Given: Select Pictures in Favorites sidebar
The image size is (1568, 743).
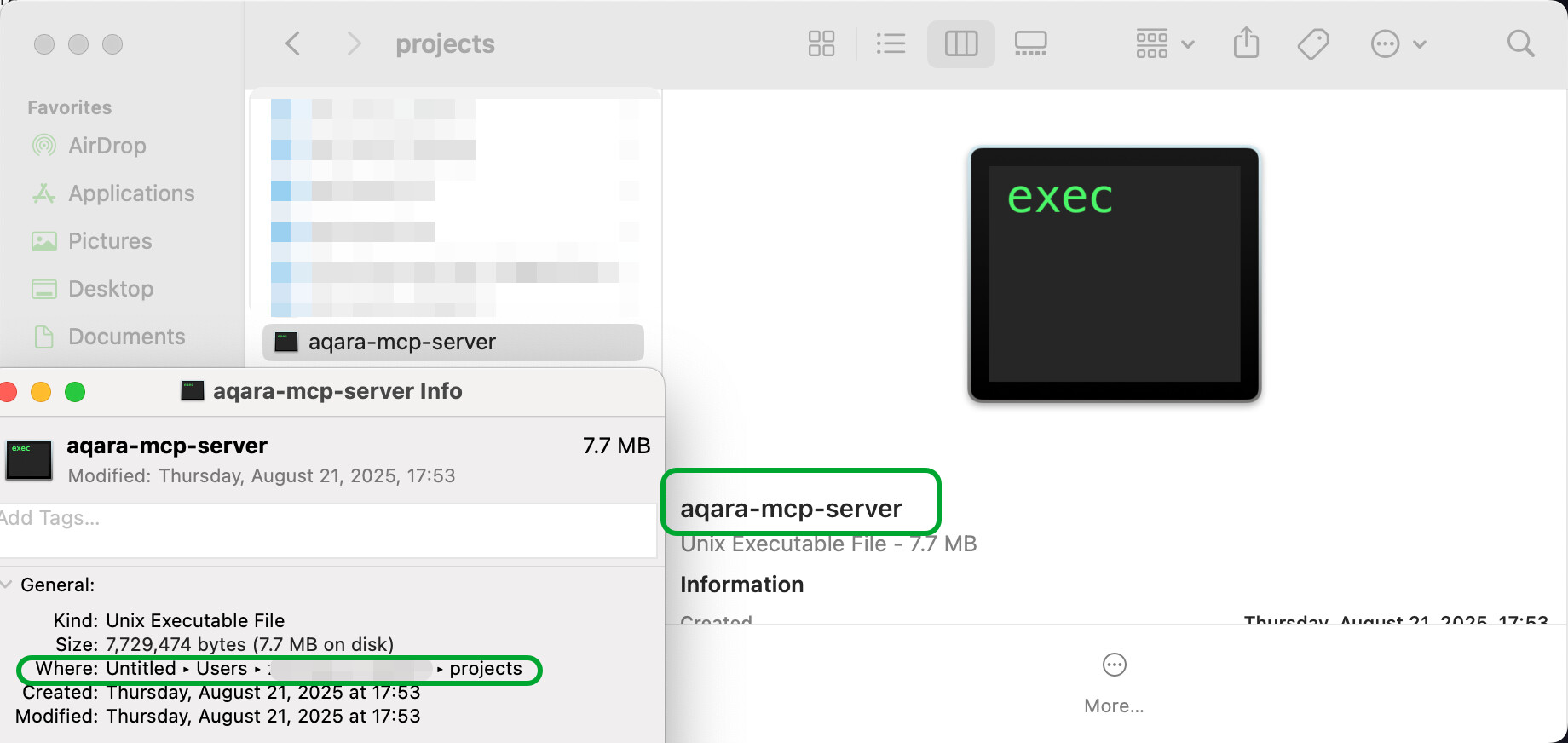Looking at the screenshot, I should 109,241.
